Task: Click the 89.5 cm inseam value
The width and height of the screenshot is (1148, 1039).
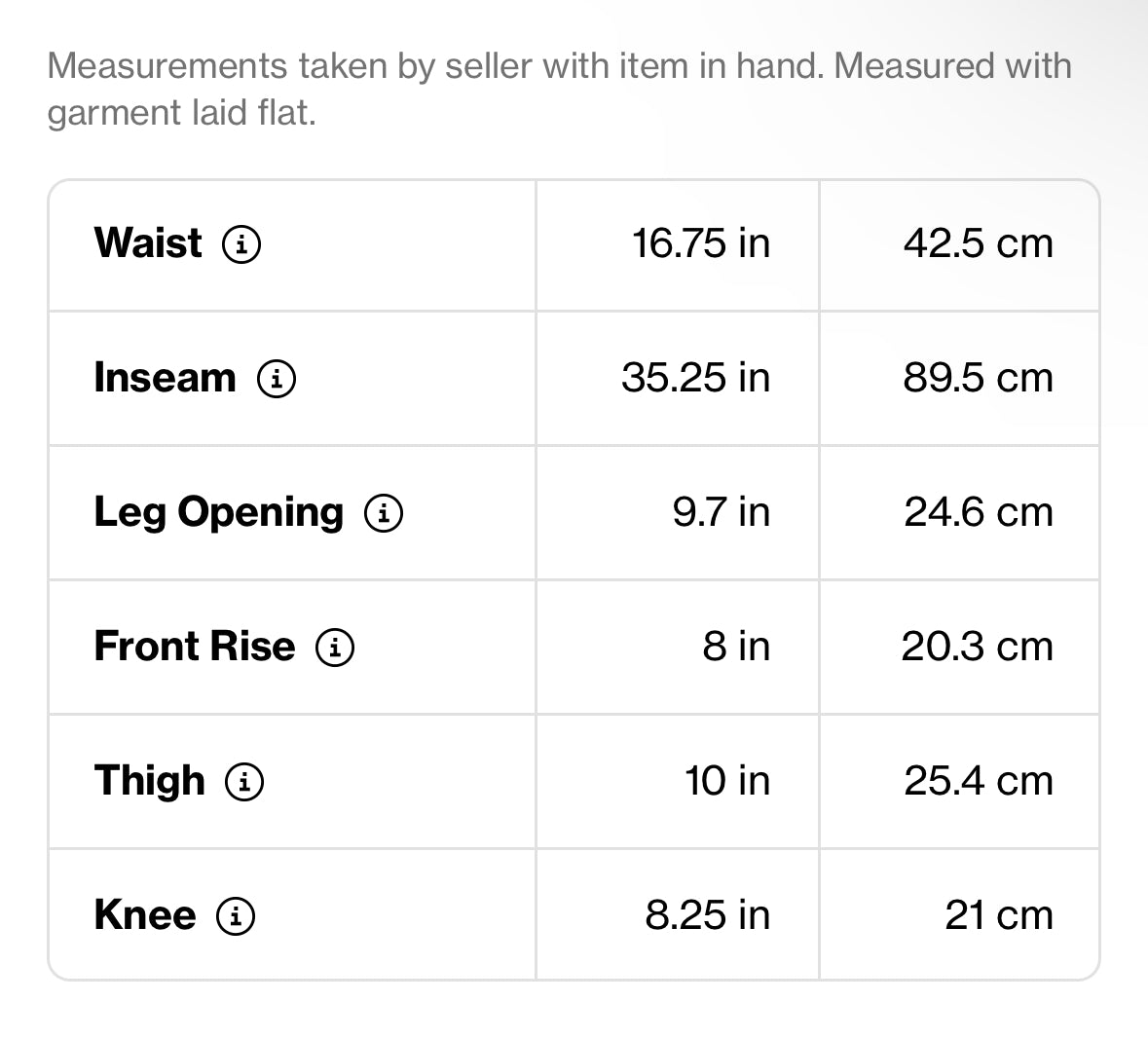Action: pyautogui.click(x=979, y=378)
